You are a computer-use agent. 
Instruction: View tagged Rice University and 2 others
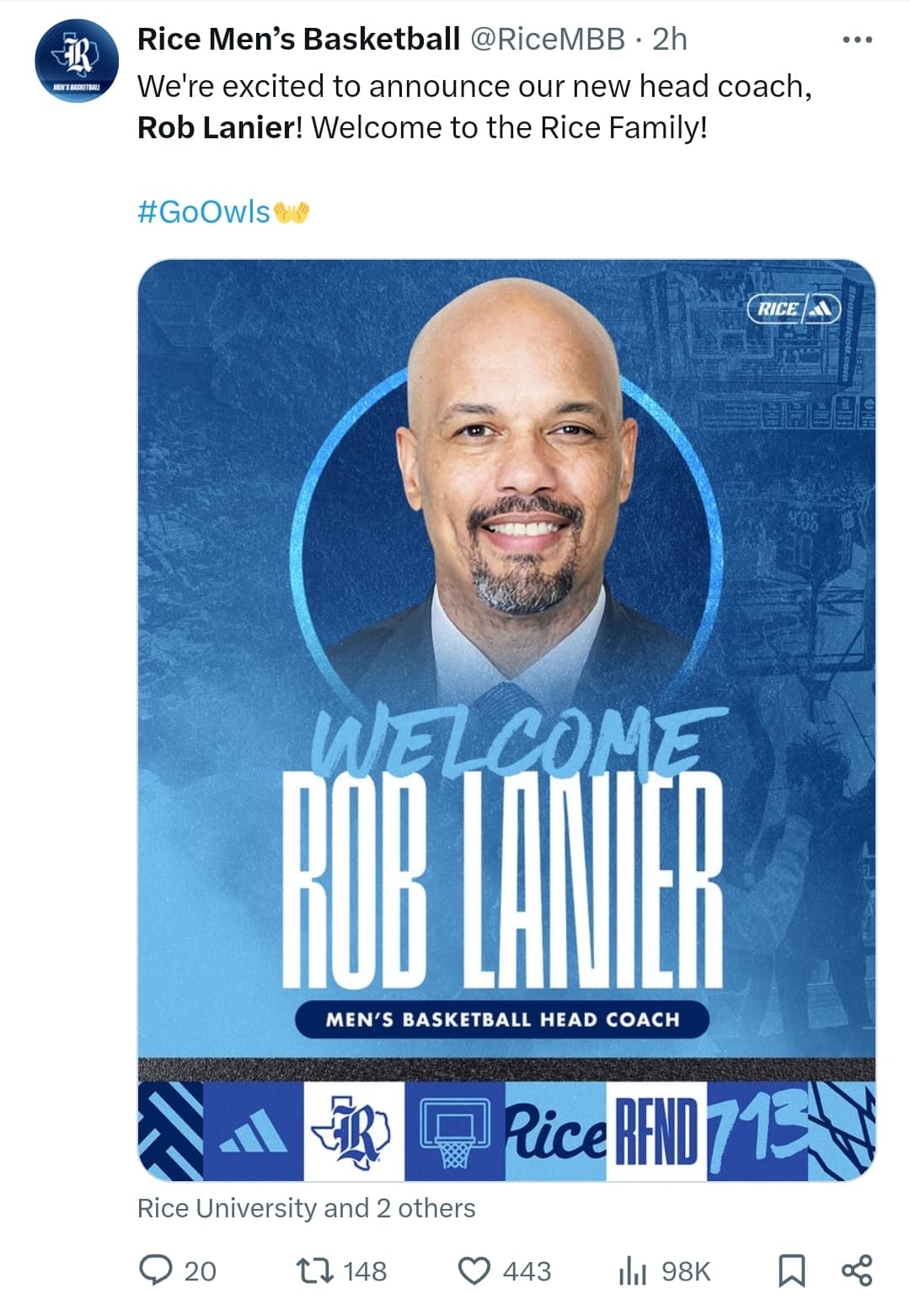coord(306,1208)
